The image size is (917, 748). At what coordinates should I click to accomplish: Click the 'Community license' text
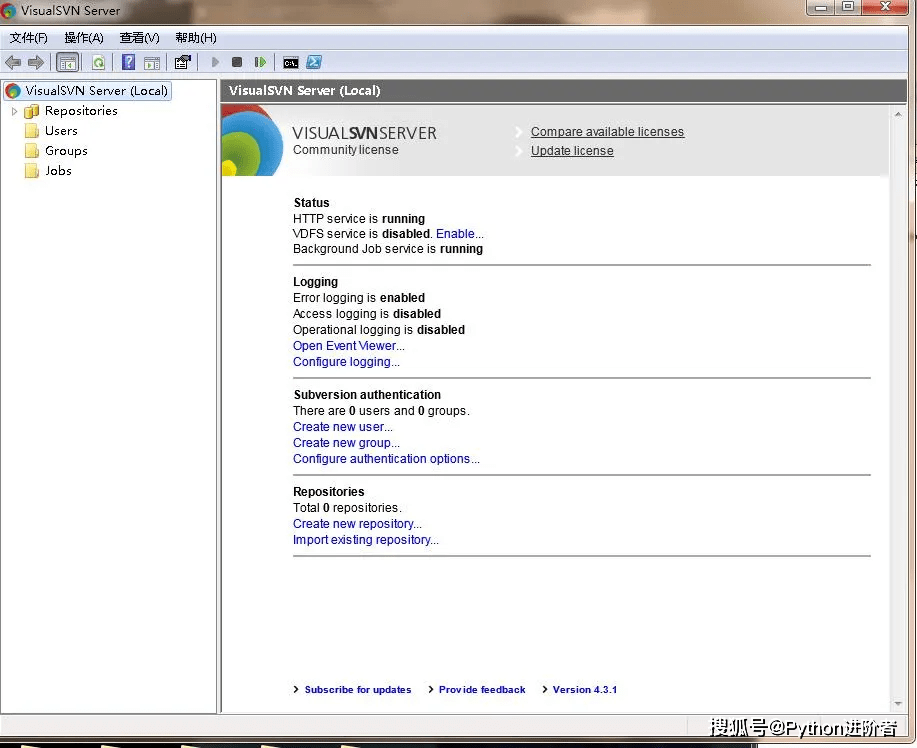pyautogui.click(x=346, y=150)
